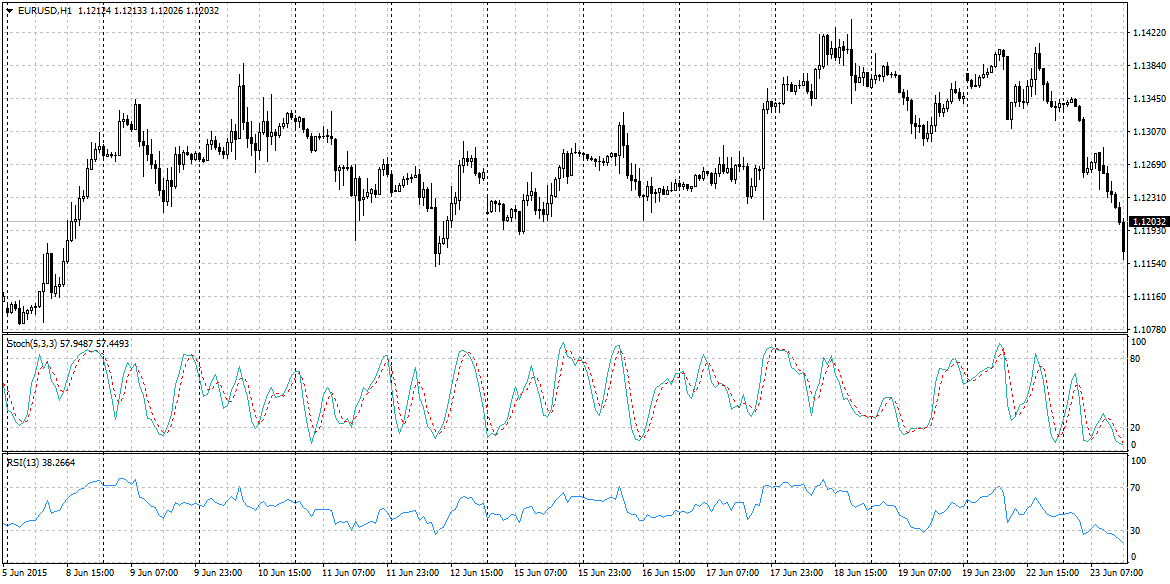The height and width of the screenshot is (584, 1170).
Task: Click the EURUSD,H1 chart title label
Action: click(43, 10)
